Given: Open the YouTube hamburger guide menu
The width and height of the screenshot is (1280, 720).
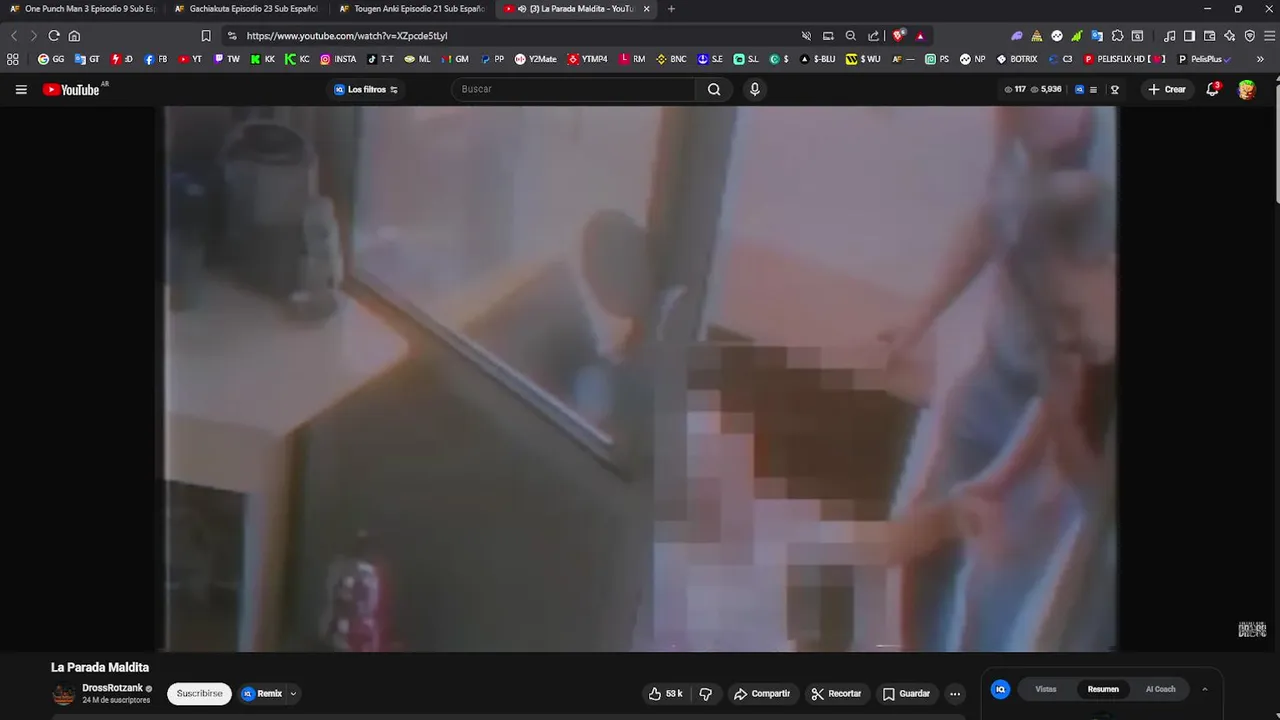Looking at the screenshot, I should coord(21,89).
